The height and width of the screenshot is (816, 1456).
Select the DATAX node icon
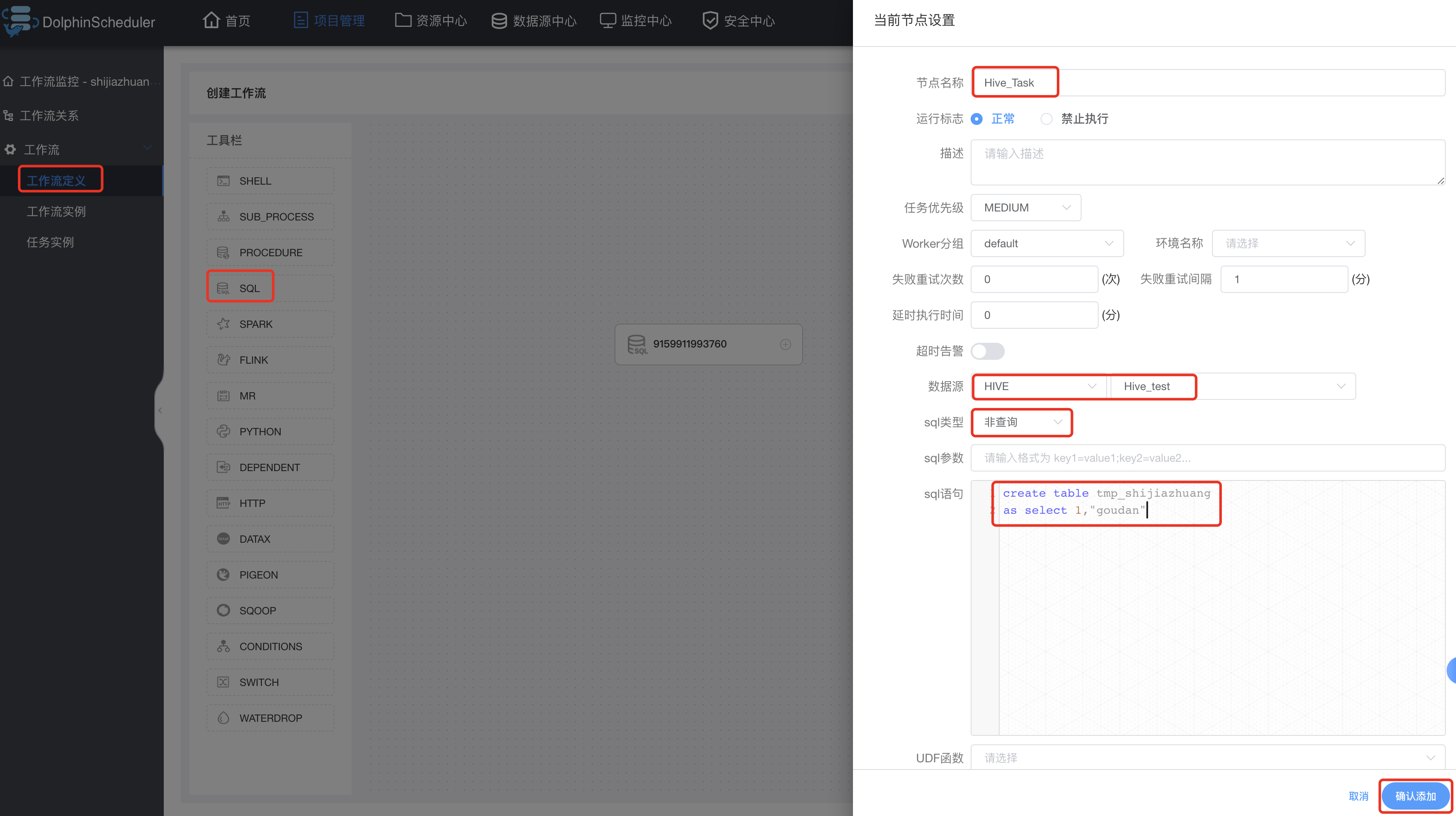click(x=223, y=538)
